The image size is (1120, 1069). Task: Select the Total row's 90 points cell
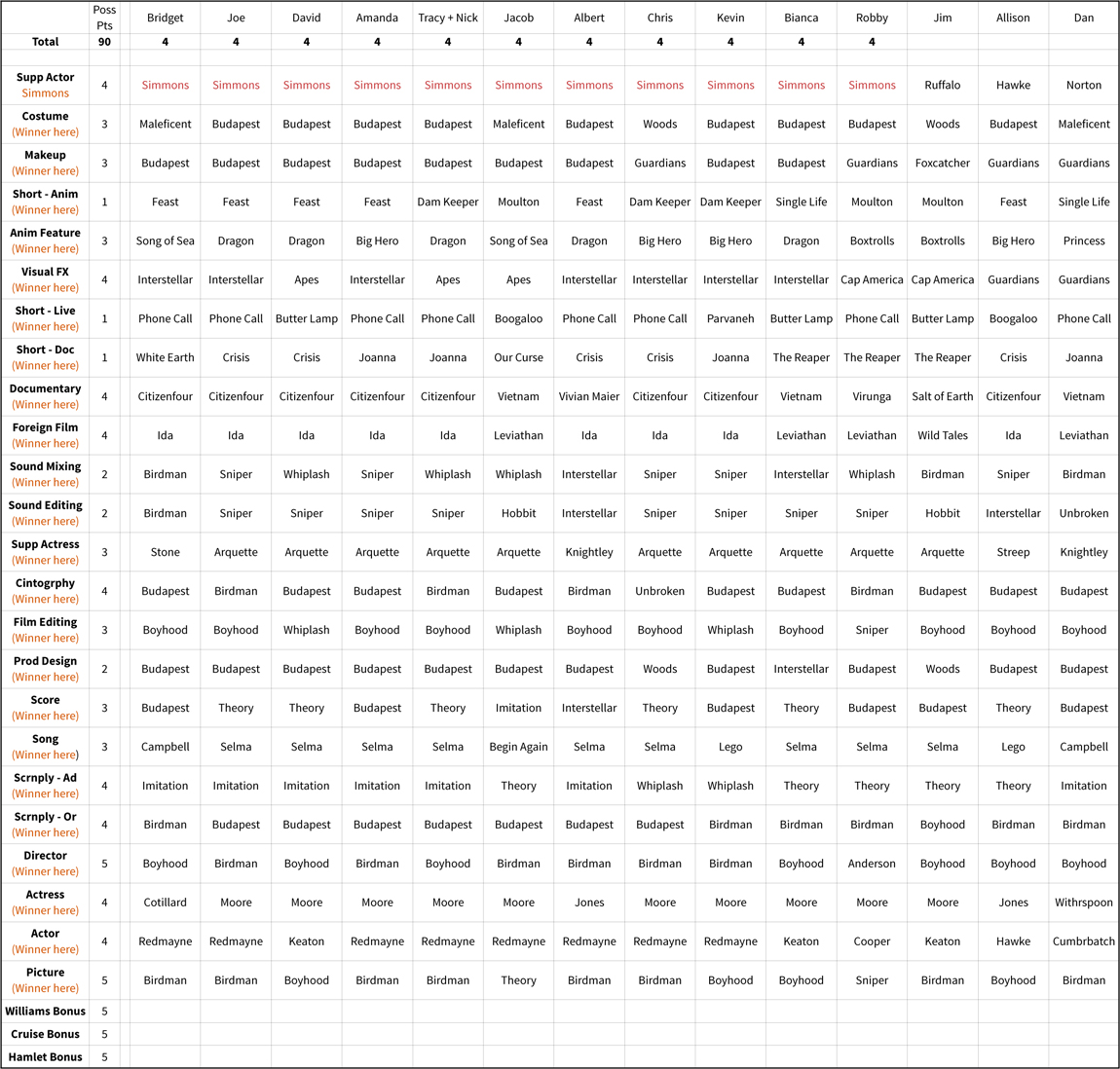pos(104,42)
